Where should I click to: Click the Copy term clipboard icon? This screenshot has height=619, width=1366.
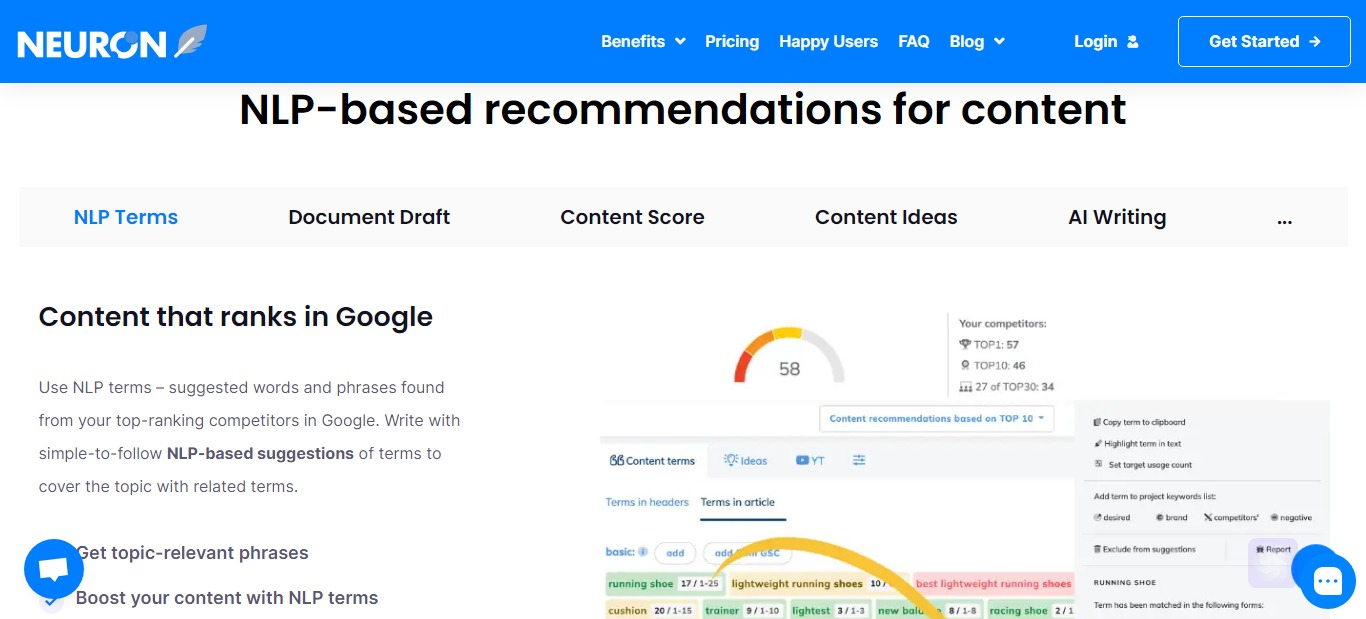(x=1098, y=422)
